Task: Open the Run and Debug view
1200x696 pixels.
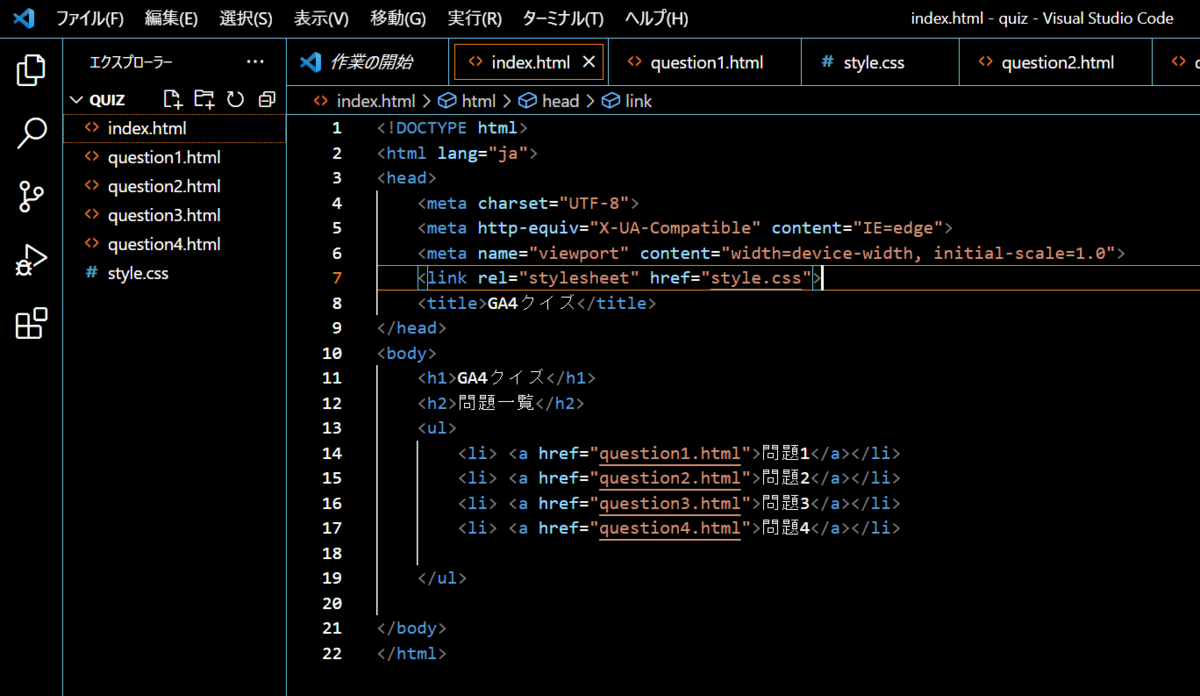Action: (31, 260)
